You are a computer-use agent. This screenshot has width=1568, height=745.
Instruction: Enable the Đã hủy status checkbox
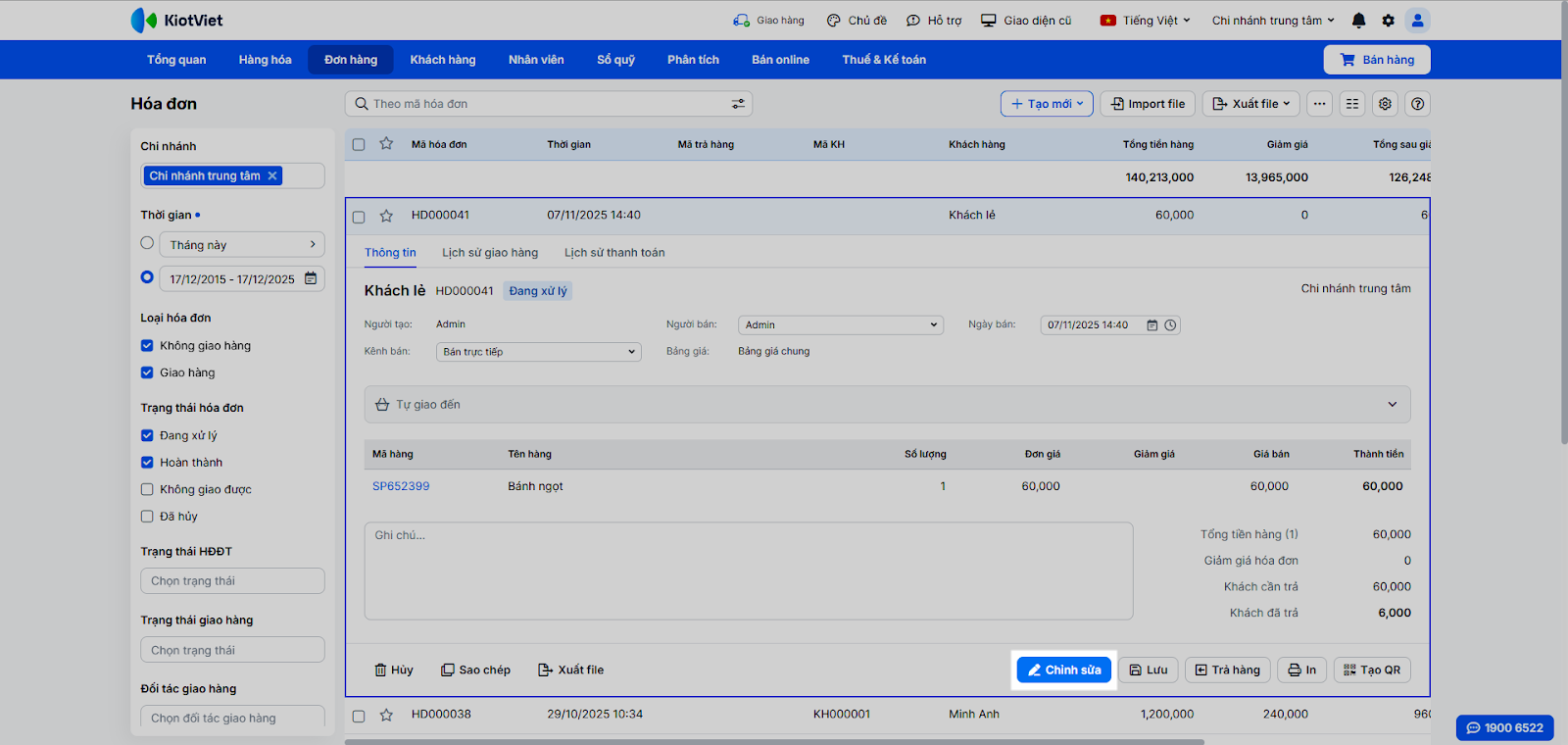(147, 517)
